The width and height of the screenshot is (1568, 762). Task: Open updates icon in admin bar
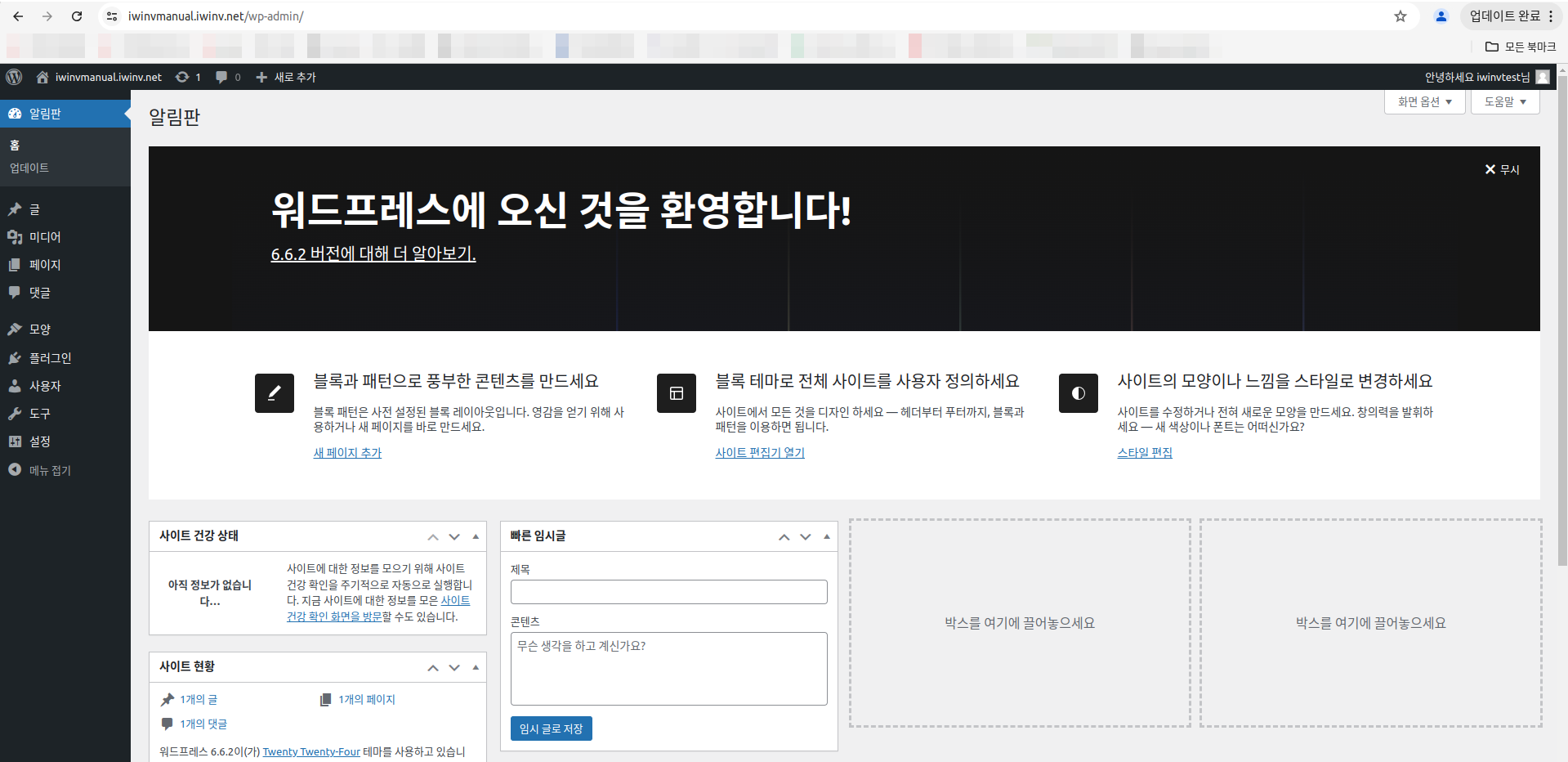(x=182, y=77)
